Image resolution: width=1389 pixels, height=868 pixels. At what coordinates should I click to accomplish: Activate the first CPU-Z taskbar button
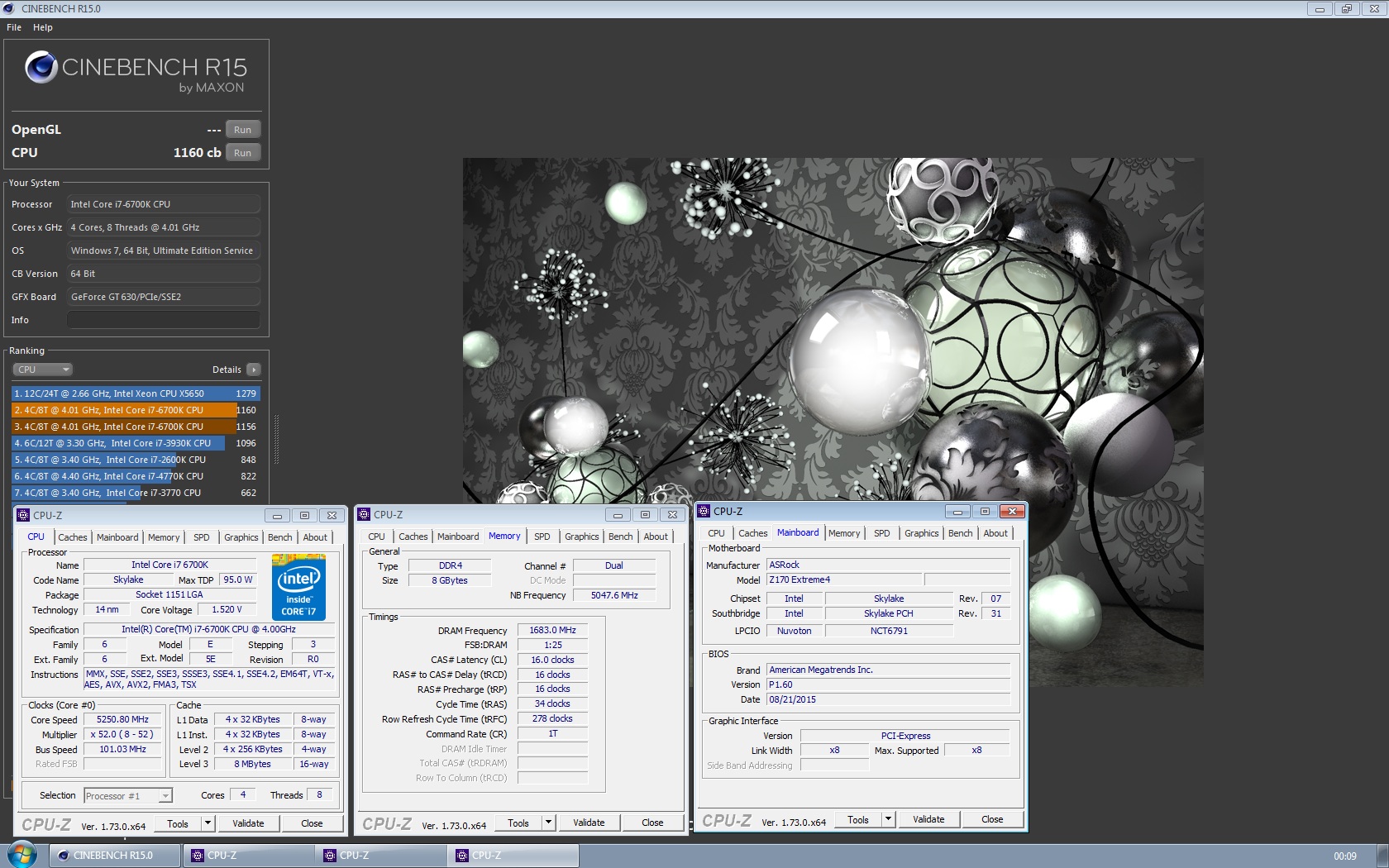point(248,856)
